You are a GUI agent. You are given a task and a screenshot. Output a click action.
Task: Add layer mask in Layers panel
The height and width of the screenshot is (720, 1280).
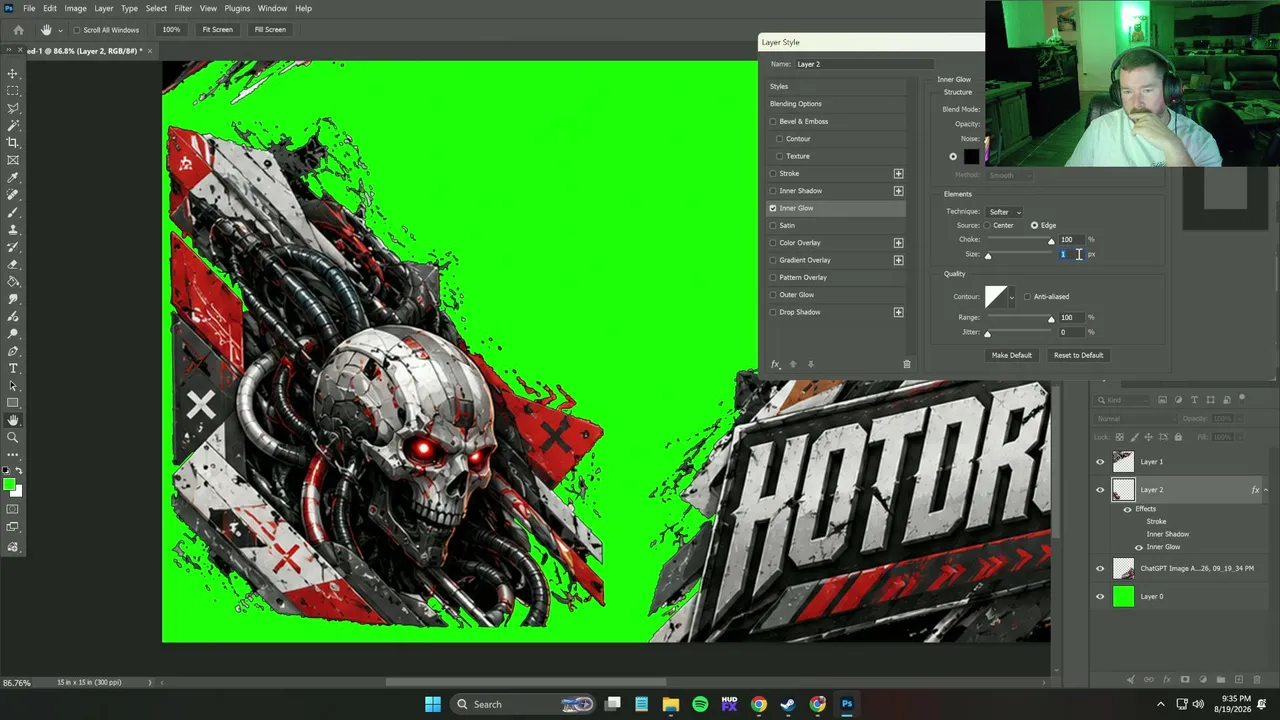pos(1185,680)
